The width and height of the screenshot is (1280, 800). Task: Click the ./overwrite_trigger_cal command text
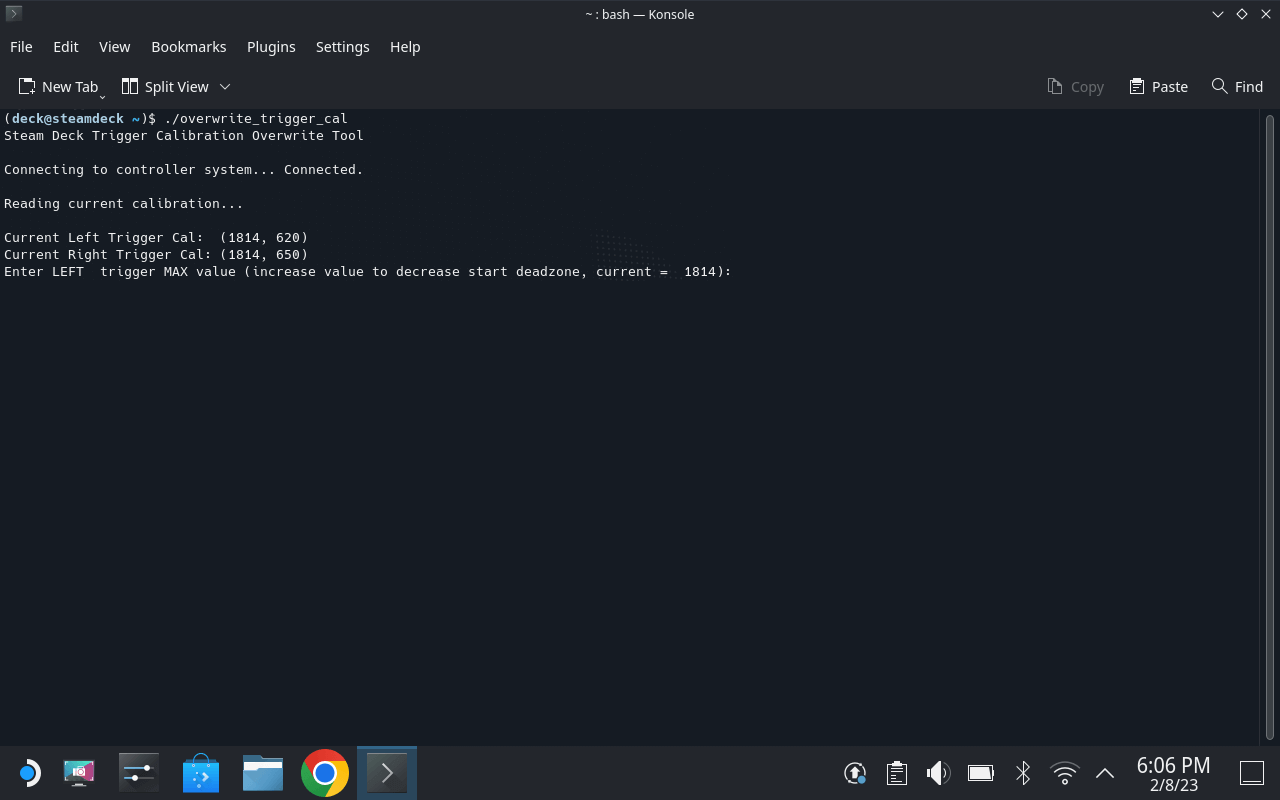[256, 118]
